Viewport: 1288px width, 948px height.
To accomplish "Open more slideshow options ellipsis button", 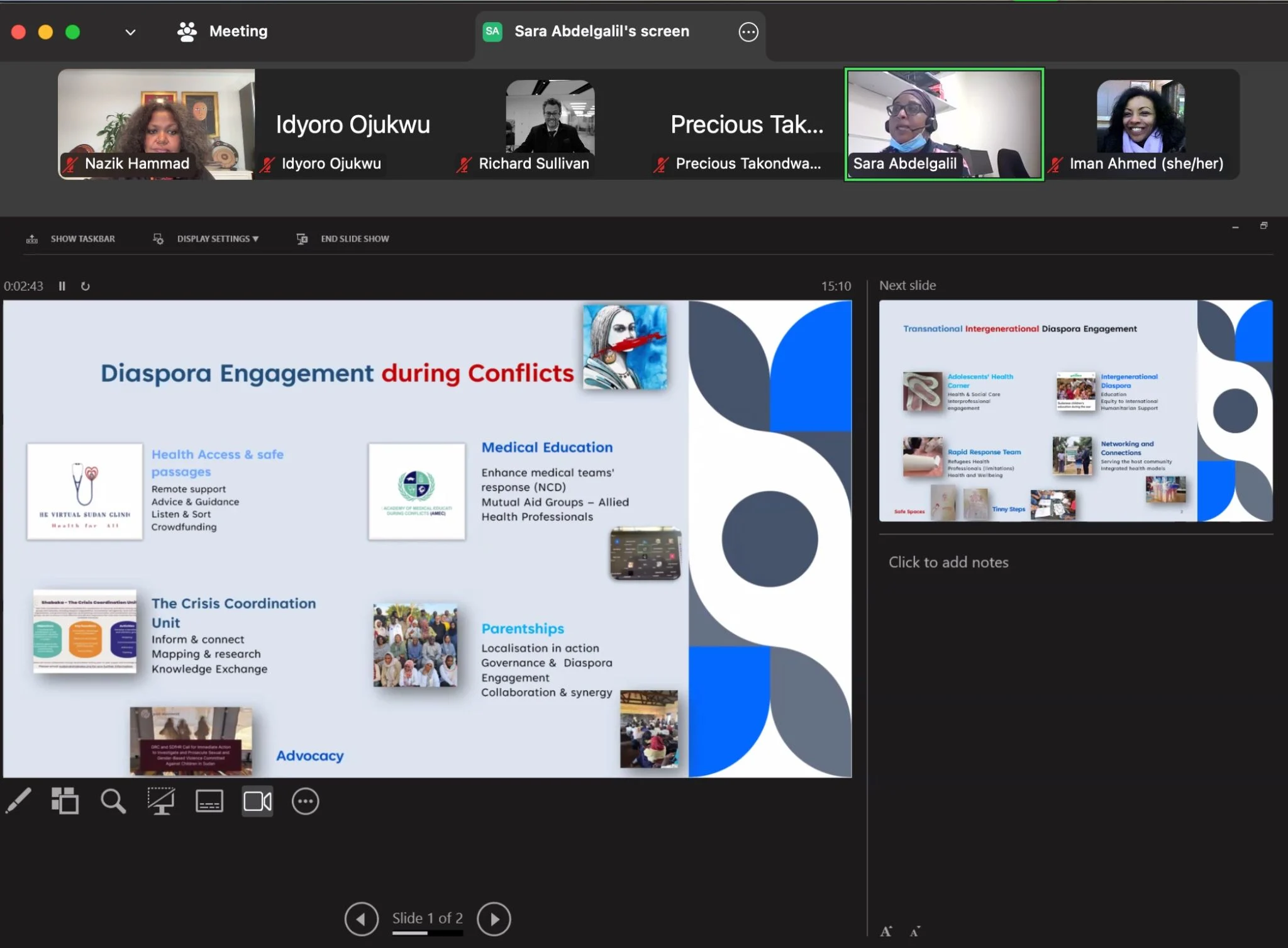I will [x=305, y=801].
